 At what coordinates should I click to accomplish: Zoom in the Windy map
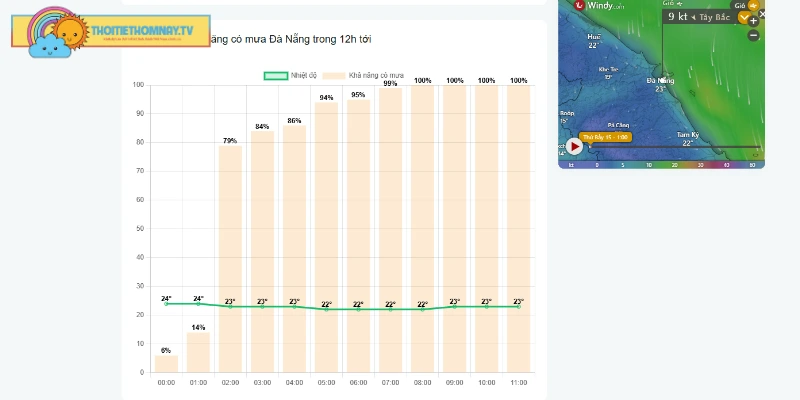(754, 21)
